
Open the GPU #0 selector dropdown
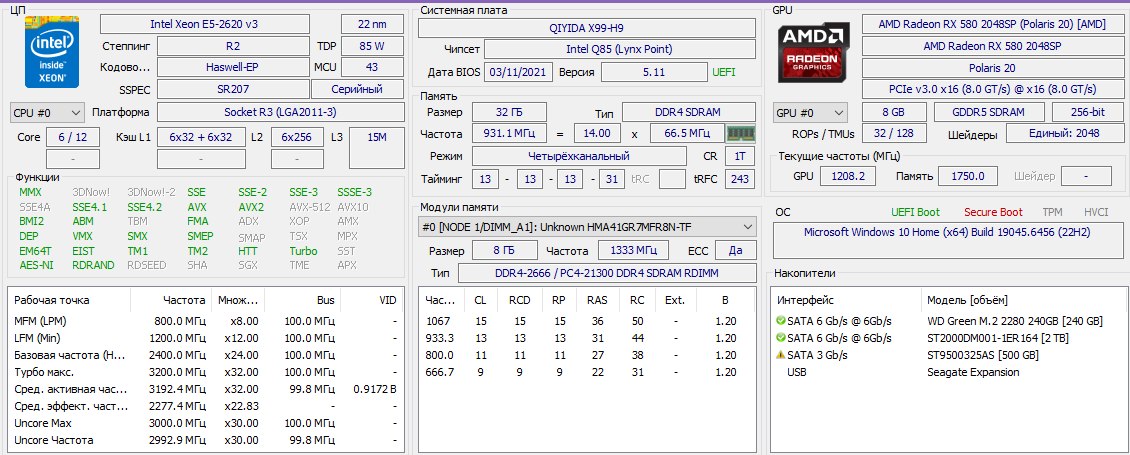click(810, 113)
